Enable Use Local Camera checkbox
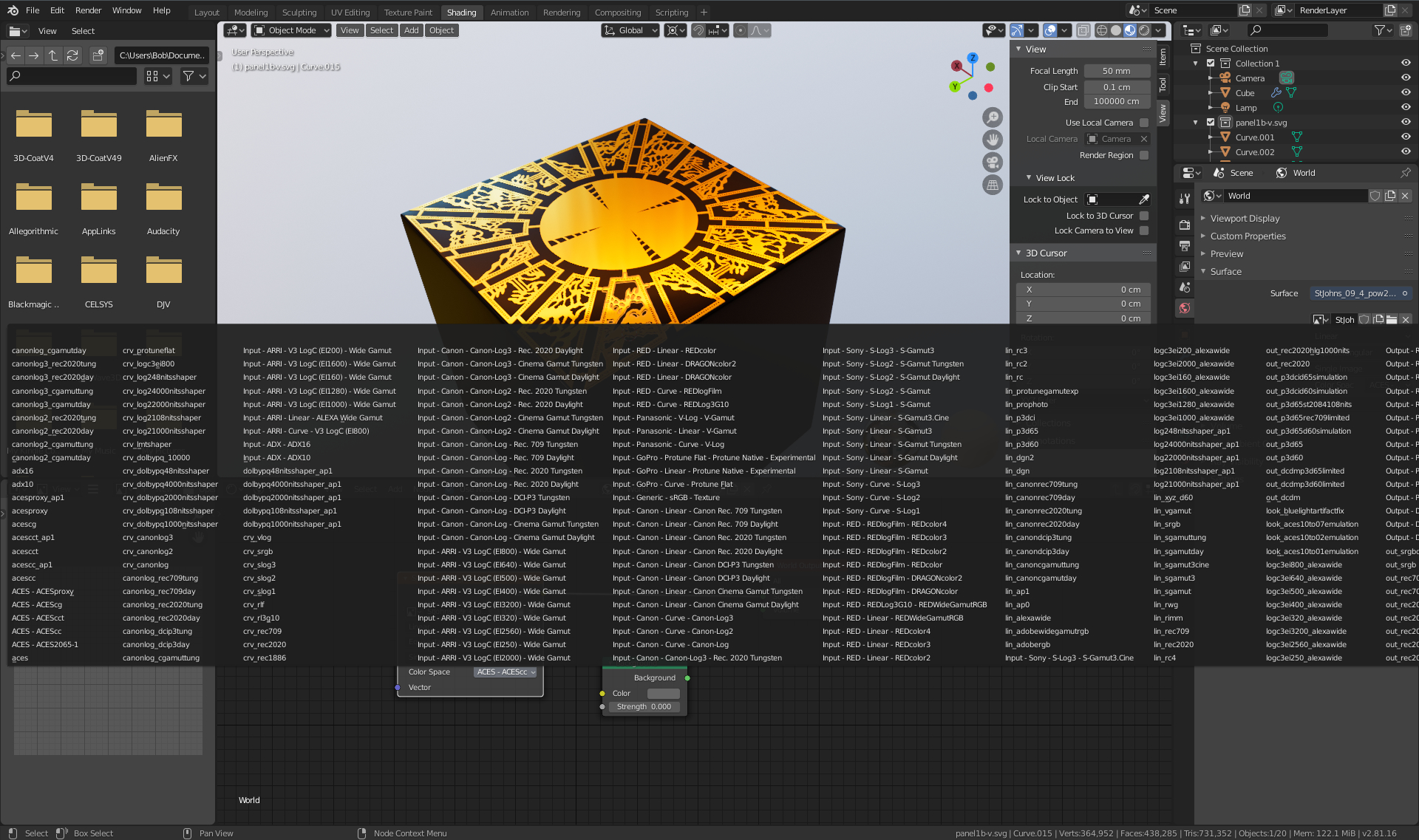Image resolution: width=1419 pixels, height=840 pixels. (1144, 123)
